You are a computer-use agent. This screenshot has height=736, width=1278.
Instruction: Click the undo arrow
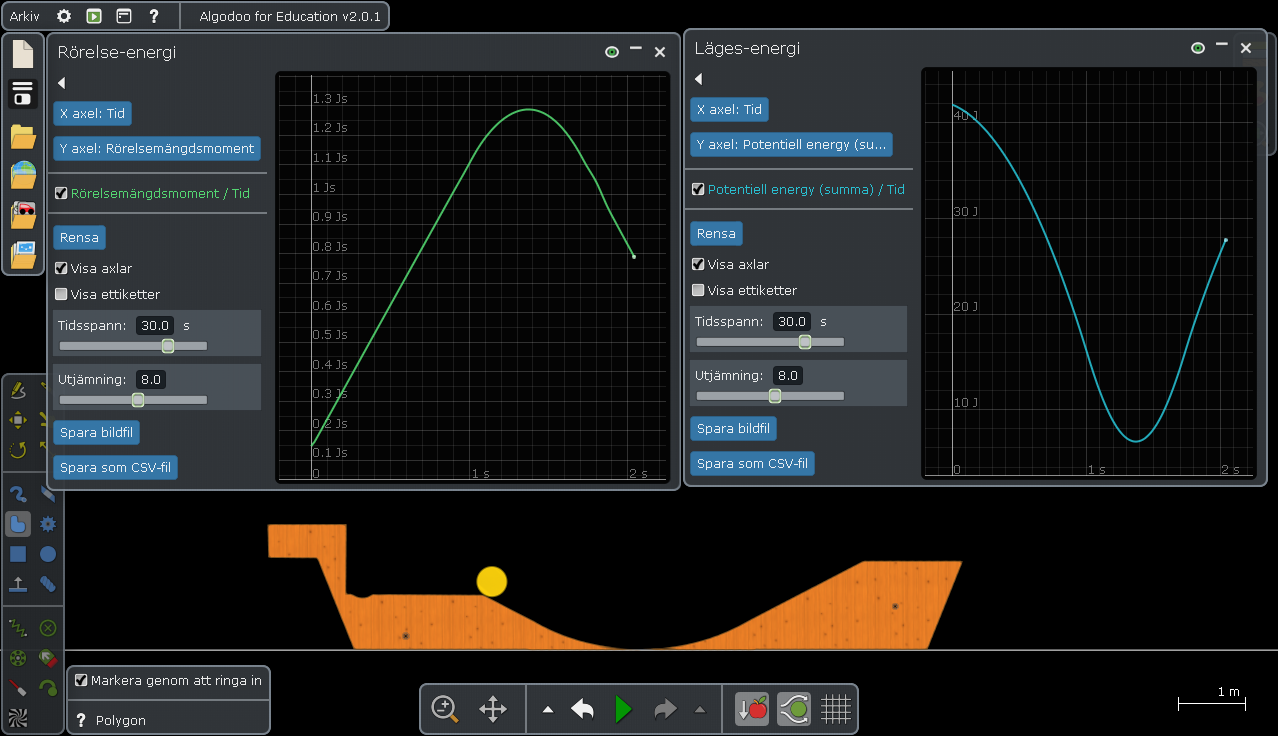coord(583,709)
